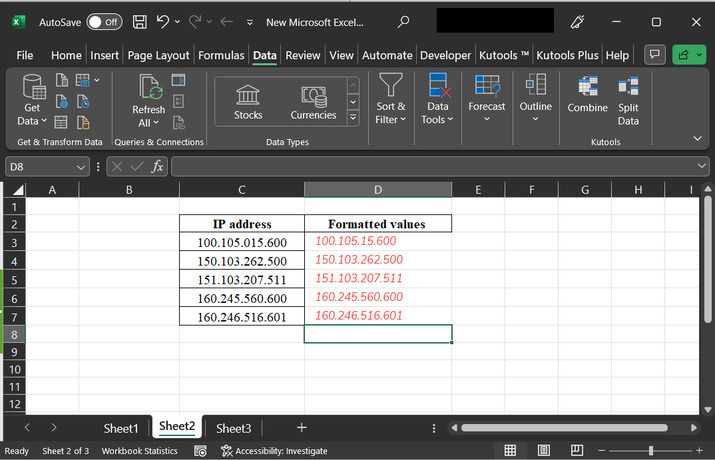
Task: Expand the Name Box dropdown arrow
Action: 82,167
